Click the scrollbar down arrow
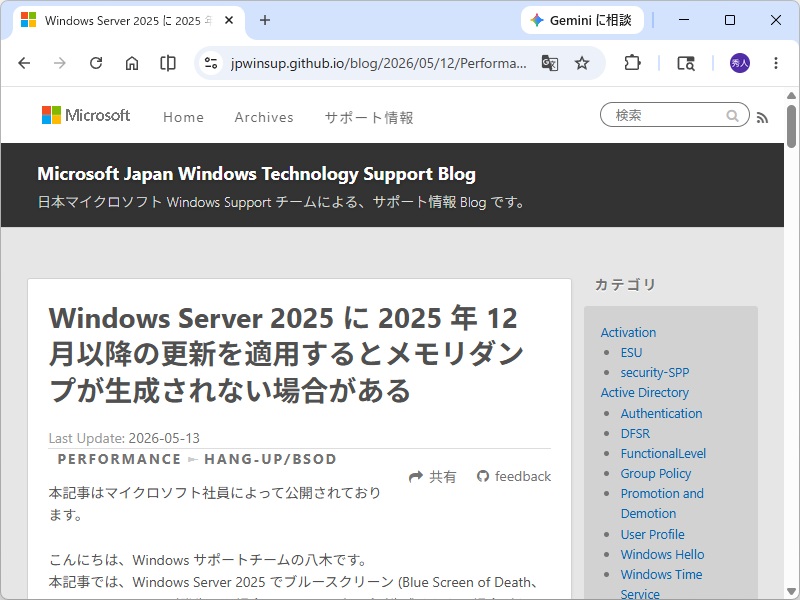This screenshot has width=800, height=600. [x=791, y=591]
